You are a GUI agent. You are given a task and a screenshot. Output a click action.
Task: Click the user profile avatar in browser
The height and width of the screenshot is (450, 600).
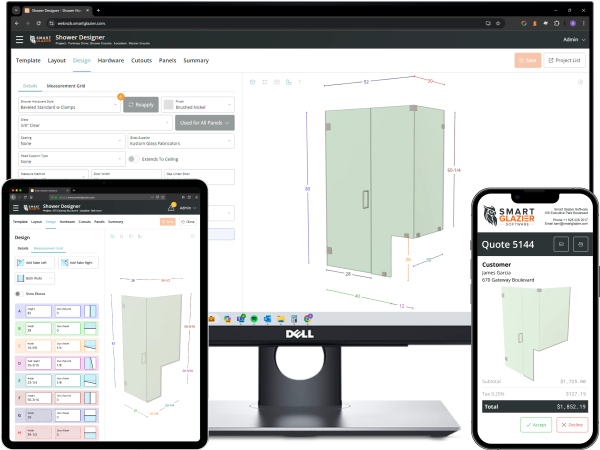573,23
